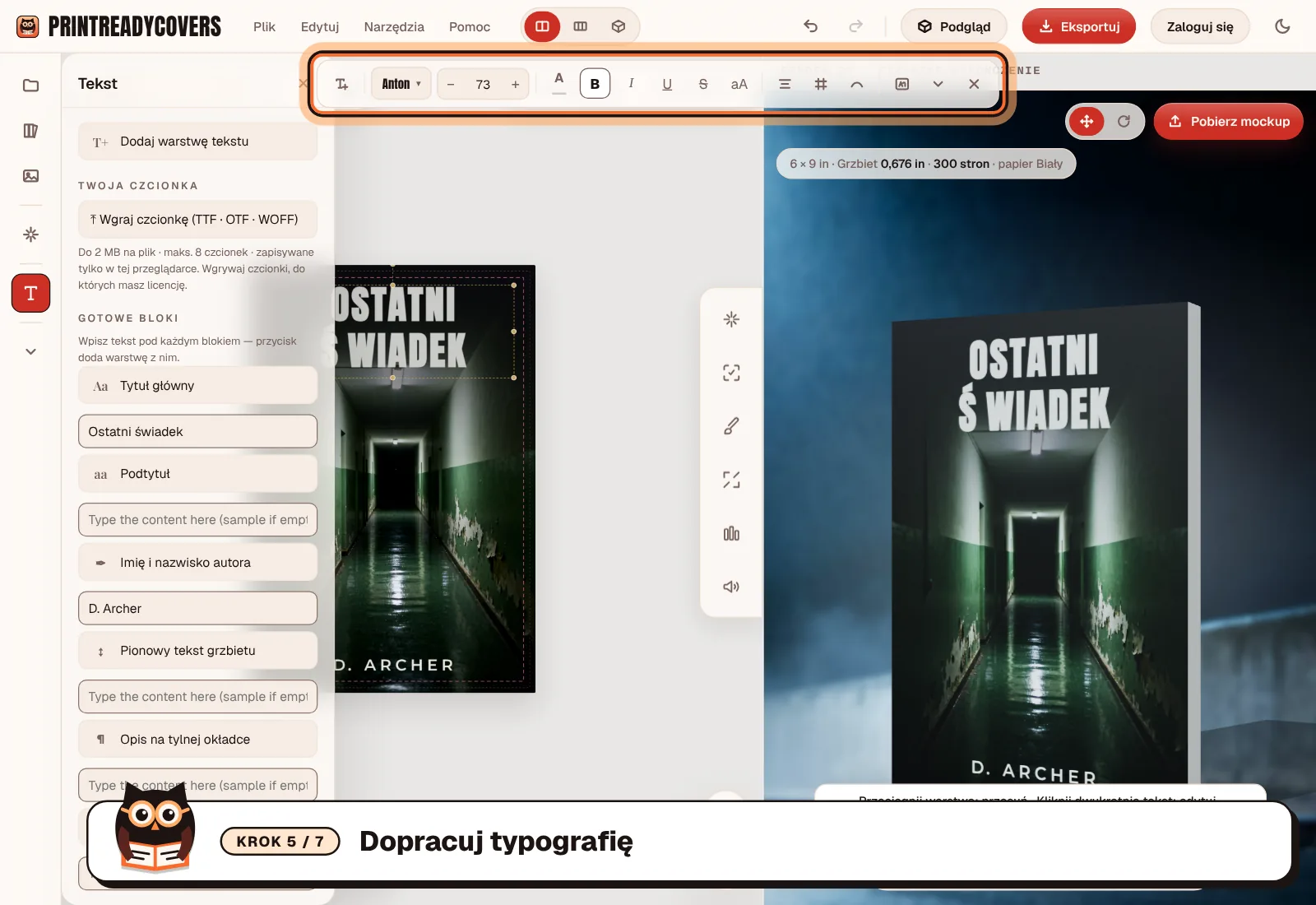Select the 3D box view mode
The image size is (1316, 905).
pyautogui.click(x=619, y=26)
